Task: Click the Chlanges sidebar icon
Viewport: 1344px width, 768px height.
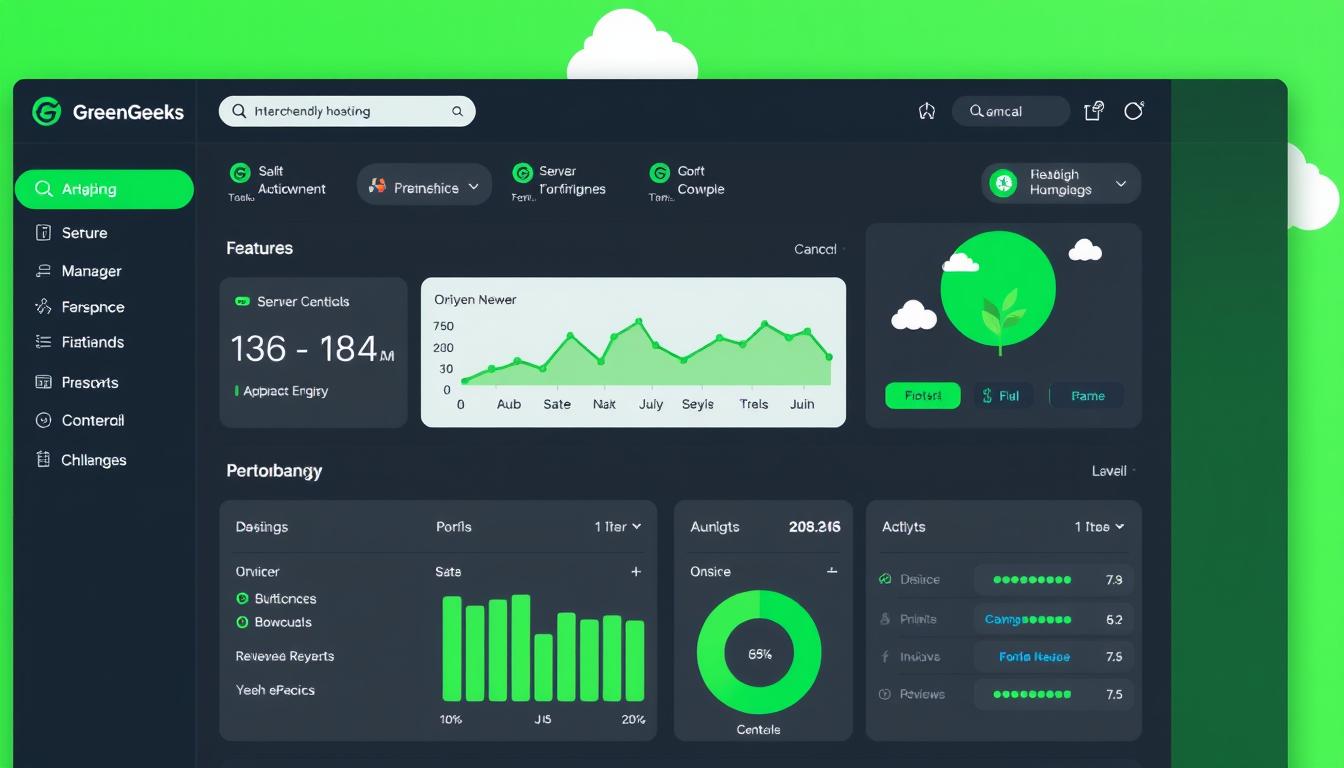Action: coord(43,459)
